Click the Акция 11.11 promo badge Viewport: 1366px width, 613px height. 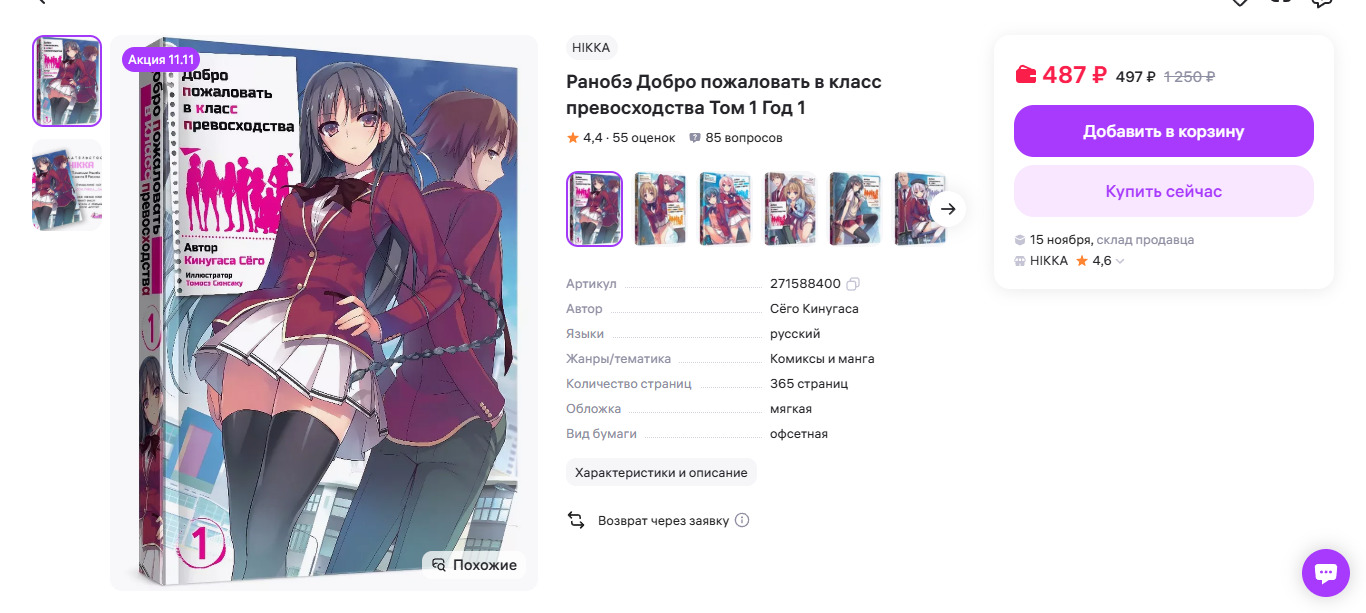point(161,60)
